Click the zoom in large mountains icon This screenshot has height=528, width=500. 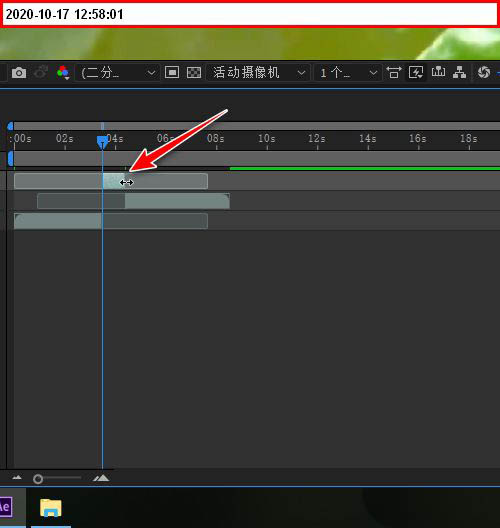point(101,478)
